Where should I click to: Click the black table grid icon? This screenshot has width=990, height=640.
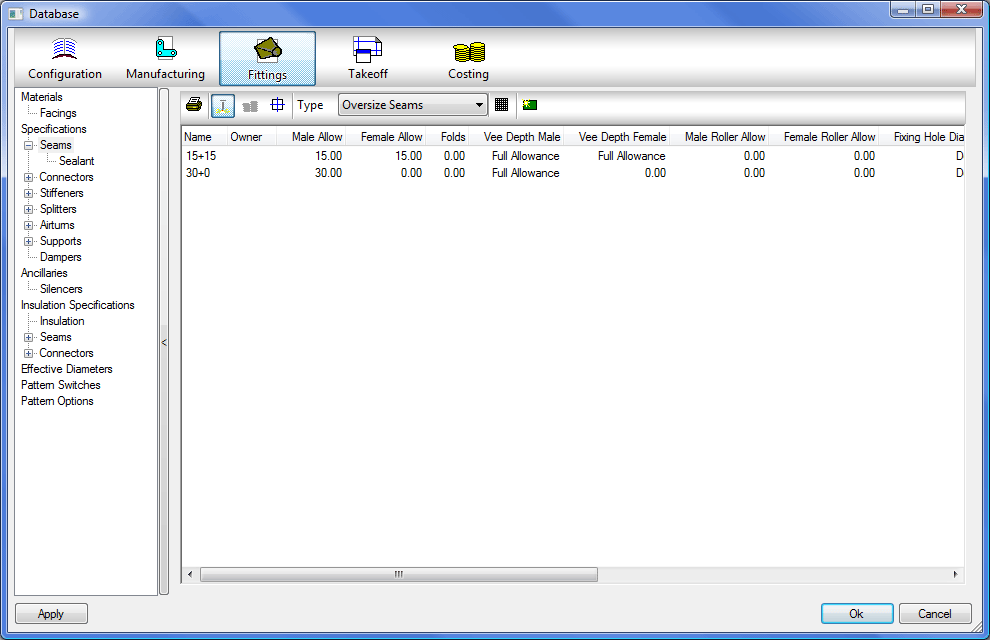pyautogui.click(x=501, y=105)
